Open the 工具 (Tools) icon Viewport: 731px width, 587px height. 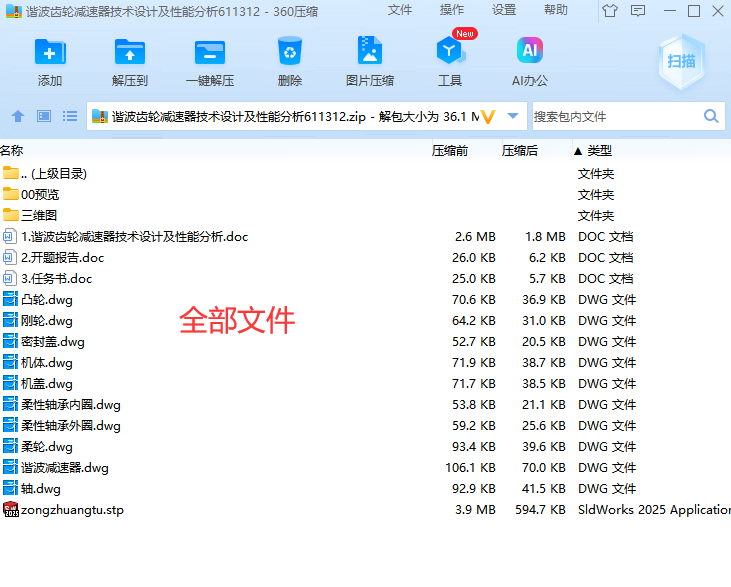click(450, 51)
